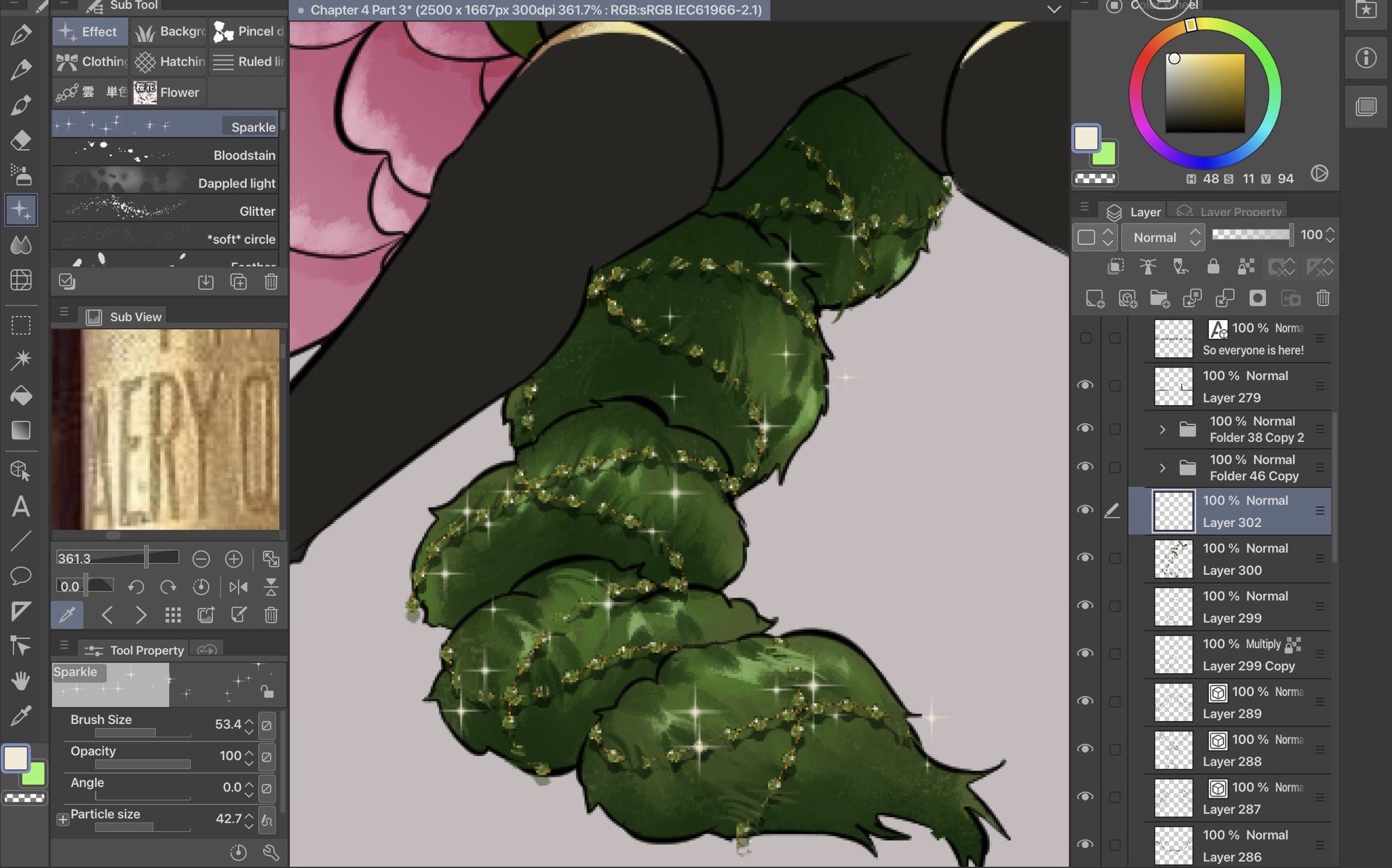This screenshot has height=868, width=1392.
Task: Choose the Bloodstain brush
Action: [x=166, y=155]
